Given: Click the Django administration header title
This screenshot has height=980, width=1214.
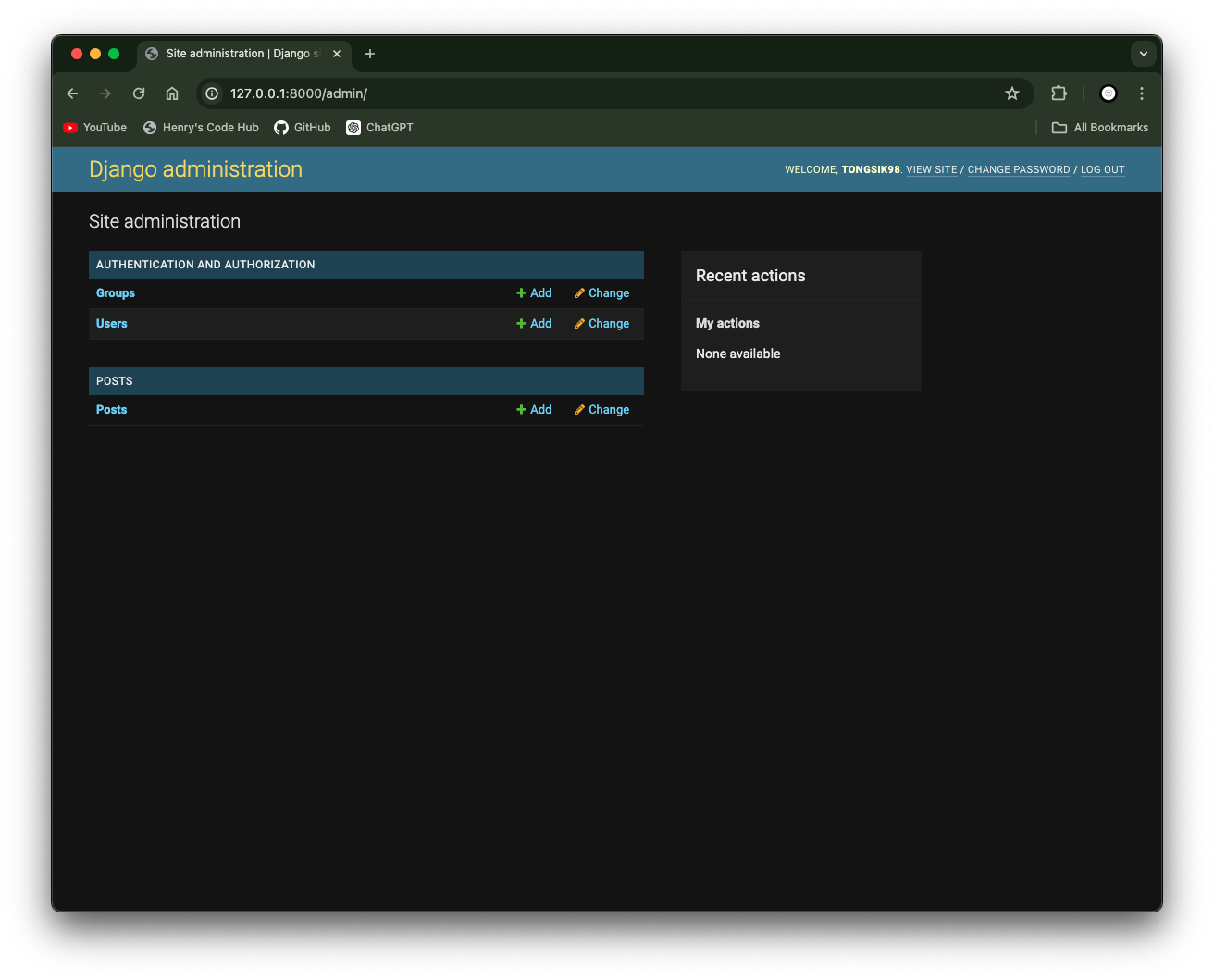Looking at the screenshot, I should coord(195,169).
